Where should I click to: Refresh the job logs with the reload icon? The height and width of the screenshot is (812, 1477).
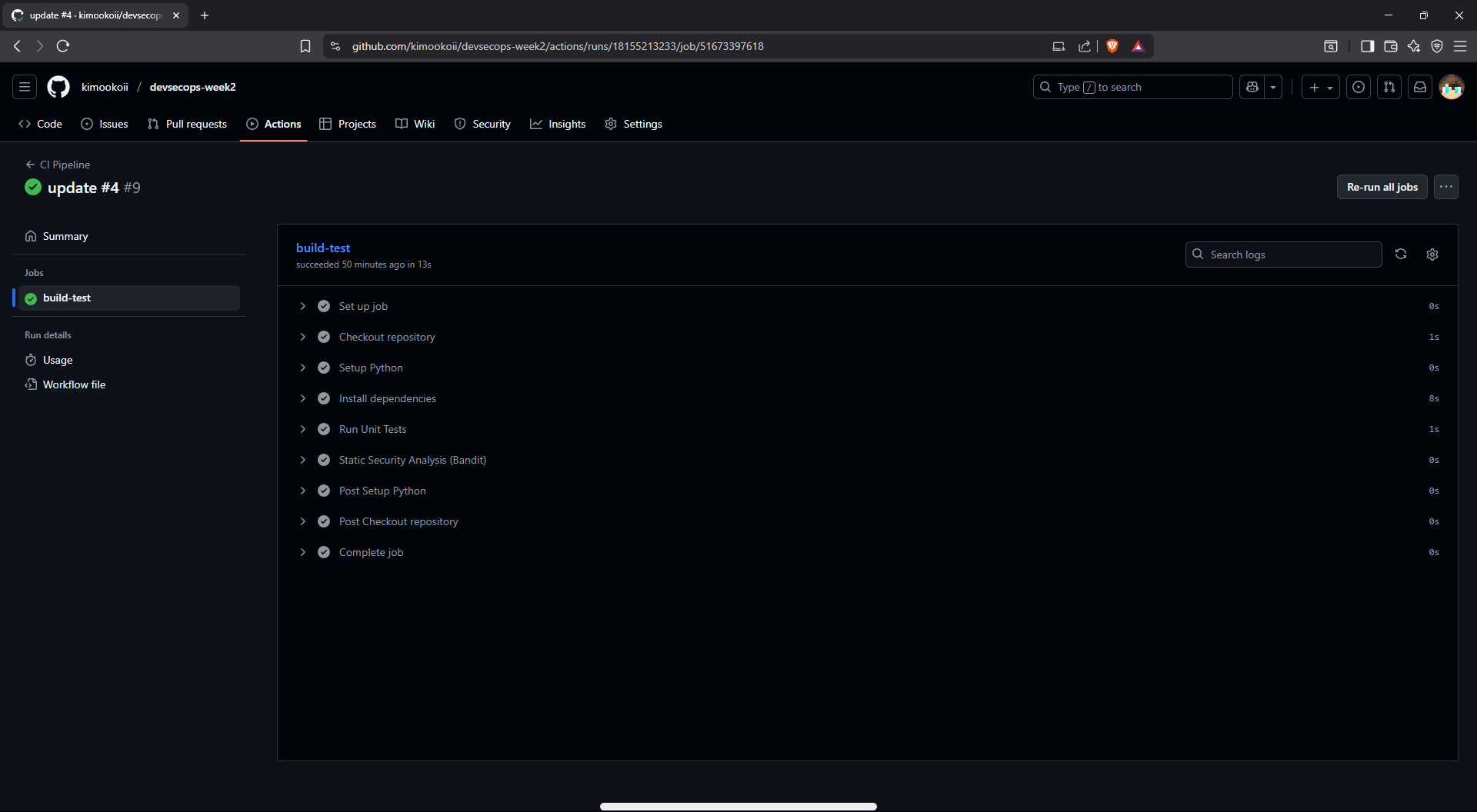tap(1400, 255)
